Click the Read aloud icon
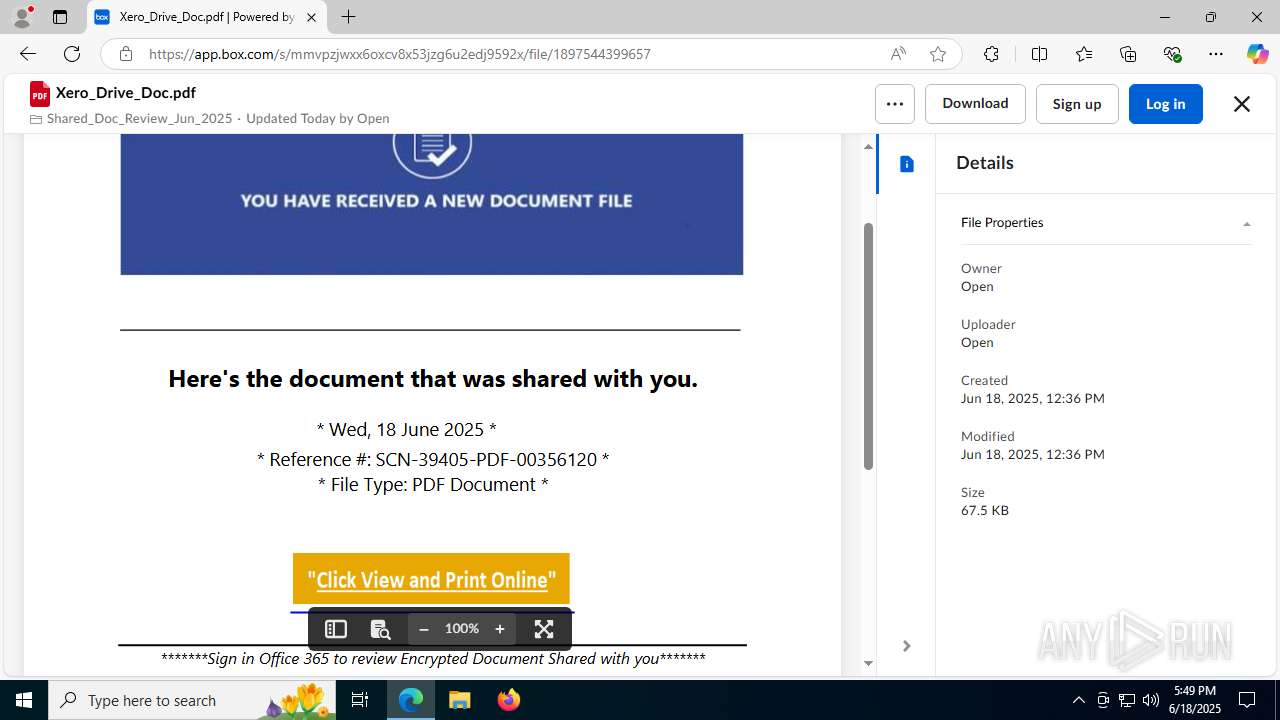1280x720 pixels. 898,54
